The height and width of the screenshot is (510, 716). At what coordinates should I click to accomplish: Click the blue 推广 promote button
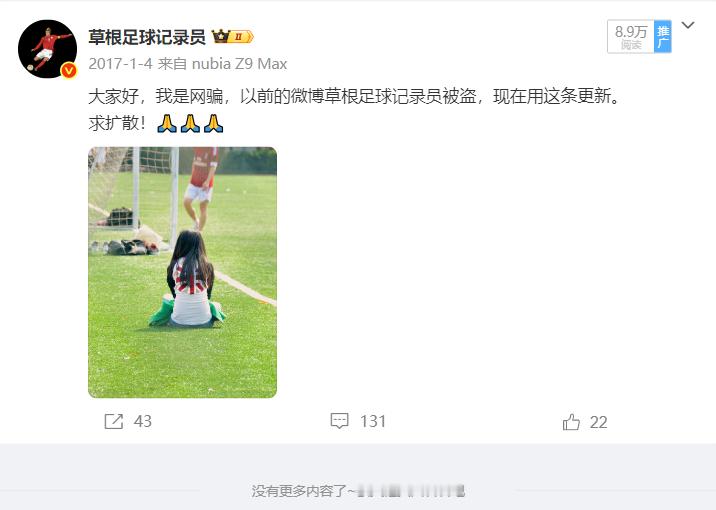coord(663,37)
